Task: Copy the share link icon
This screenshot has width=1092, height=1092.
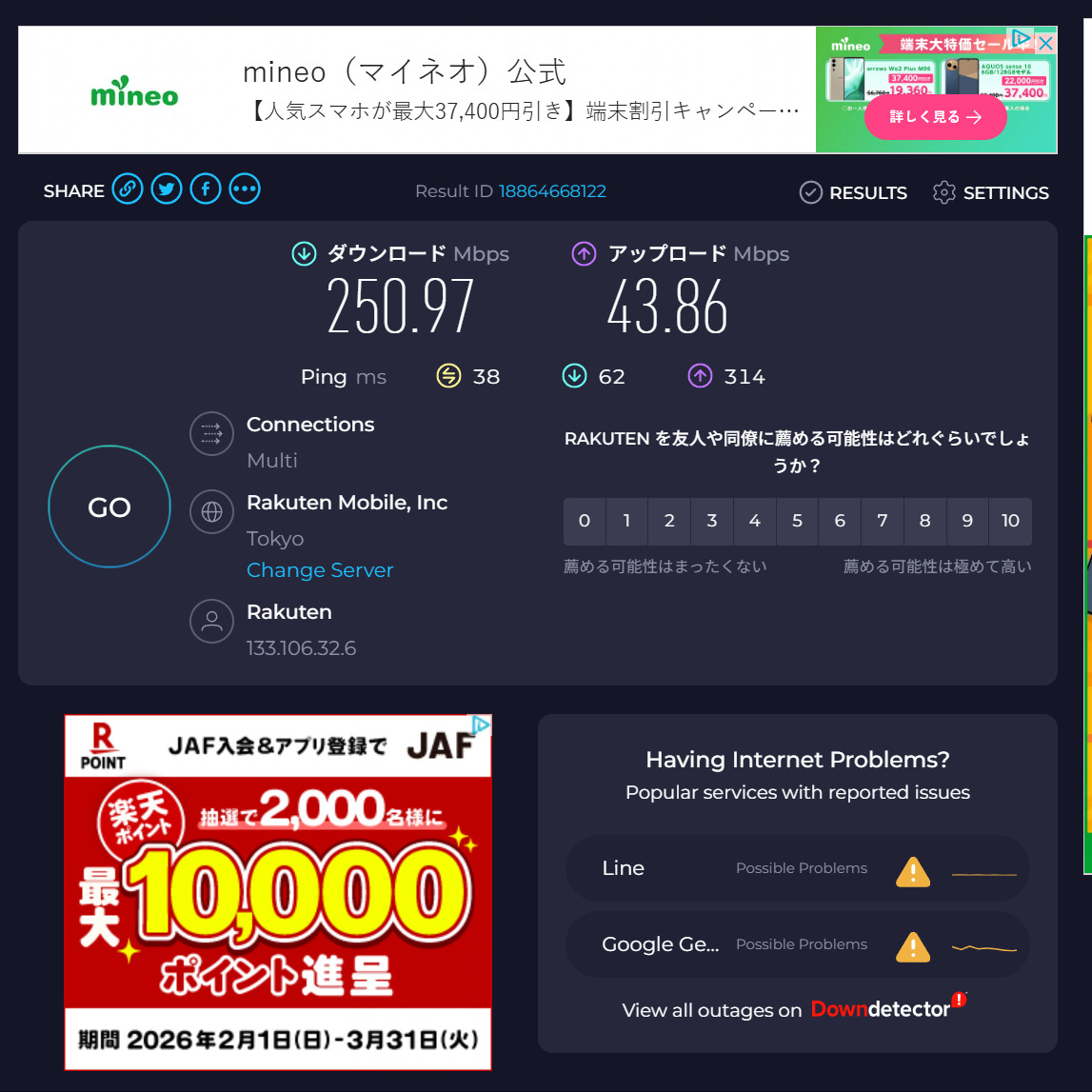Action: [x=128, y=189]
